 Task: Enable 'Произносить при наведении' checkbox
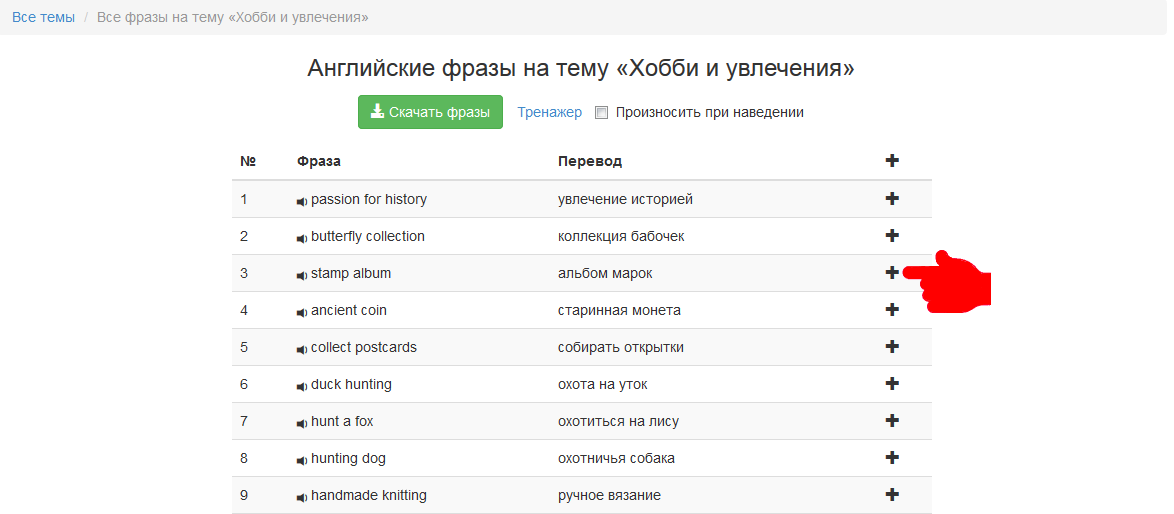click(600, 113)
